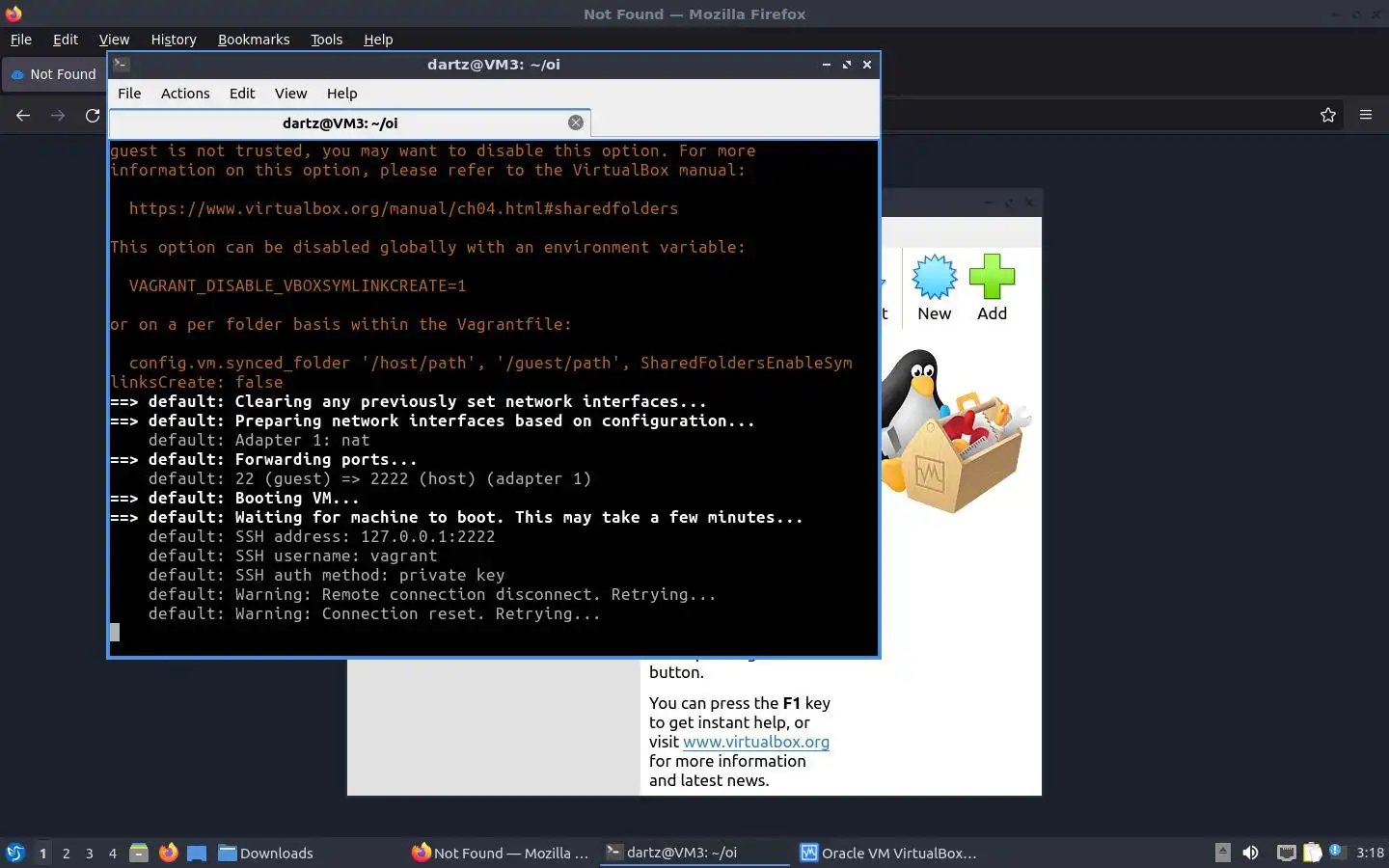Open the terminal's File menu
The image size is (1389, 868).
click(x=129, y=94)
